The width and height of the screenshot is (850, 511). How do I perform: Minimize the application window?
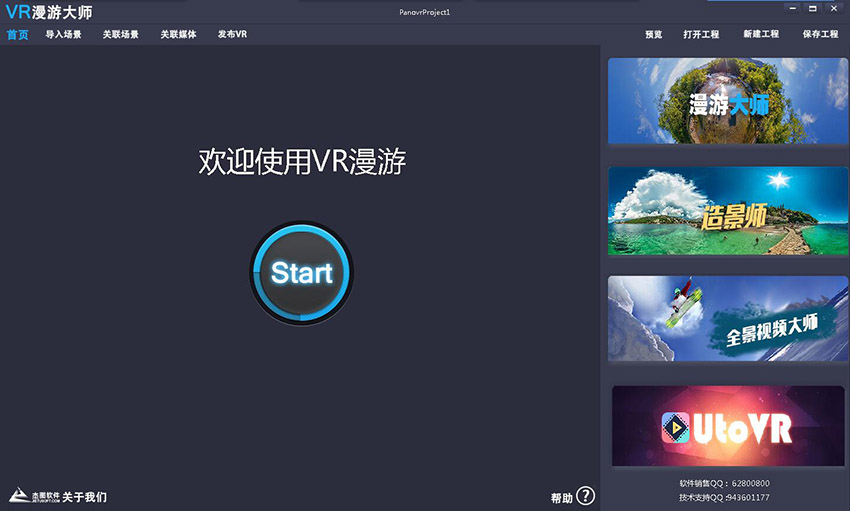pos(793,8)
